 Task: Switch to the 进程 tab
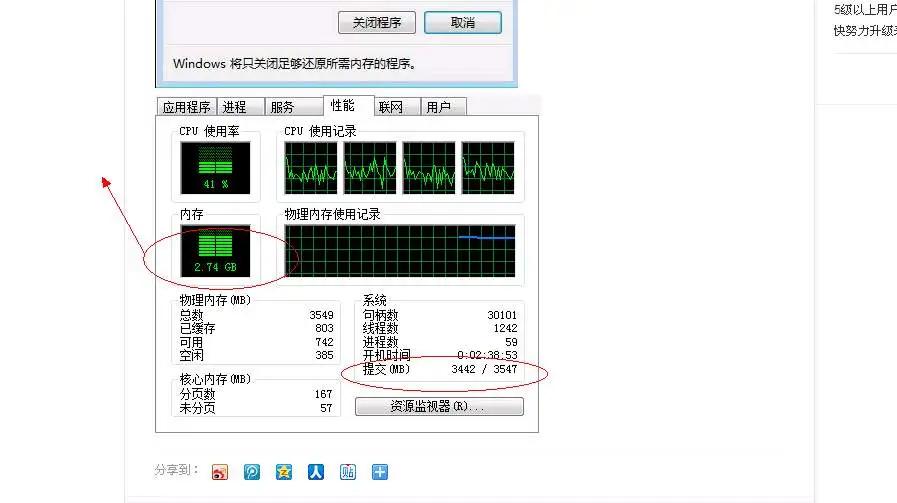[235, 108]
